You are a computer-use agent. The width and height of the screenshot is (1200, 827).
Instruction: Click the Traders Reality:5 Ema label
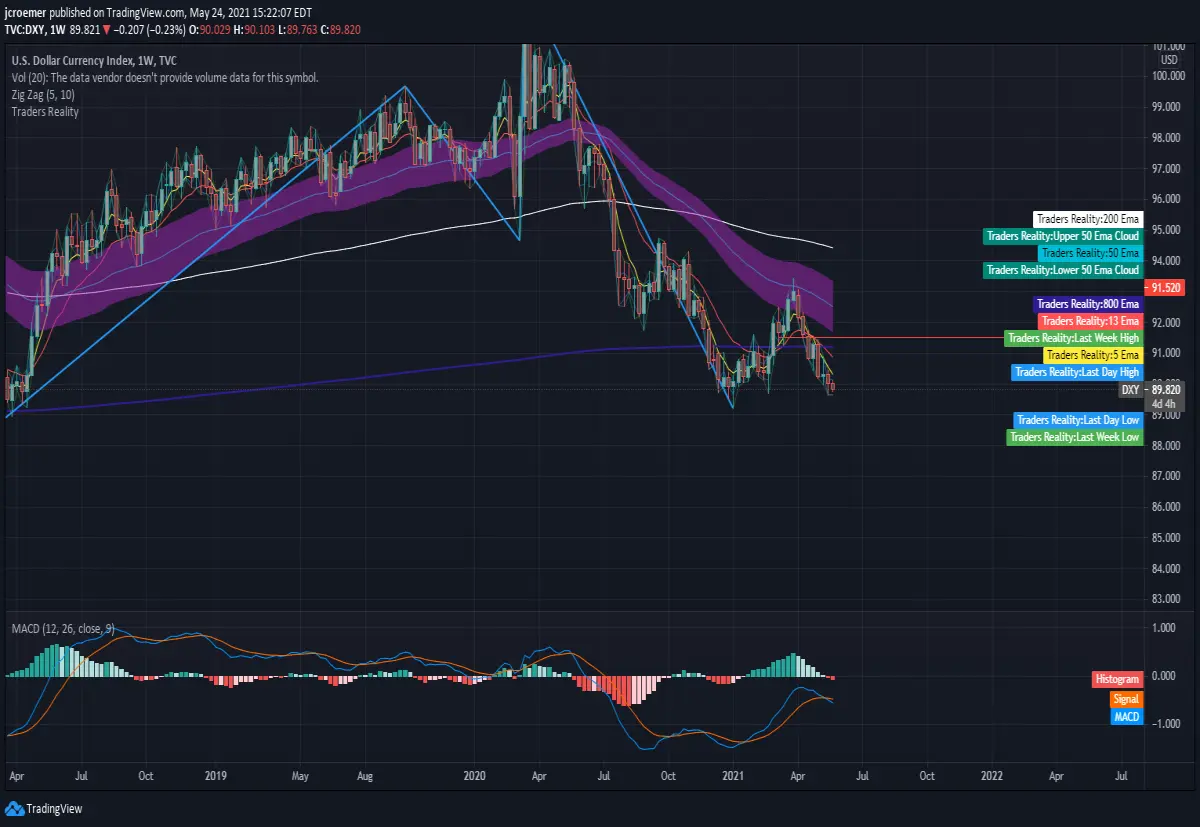(1092, 355)
